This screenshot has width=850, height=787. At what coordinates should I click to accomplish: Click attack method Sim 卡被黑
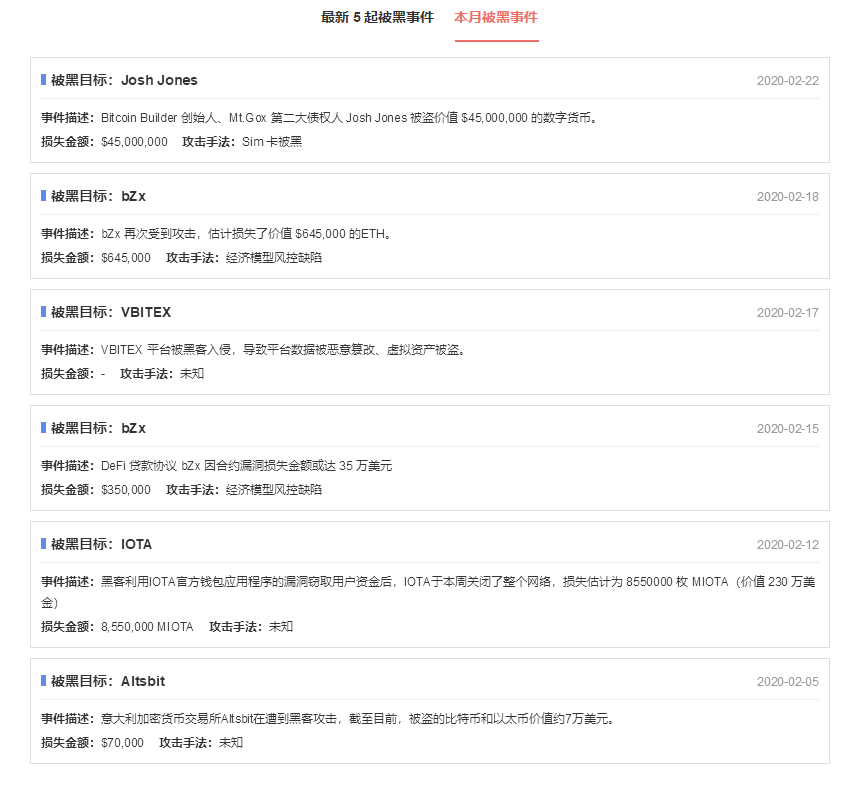(x=272, y=142)
